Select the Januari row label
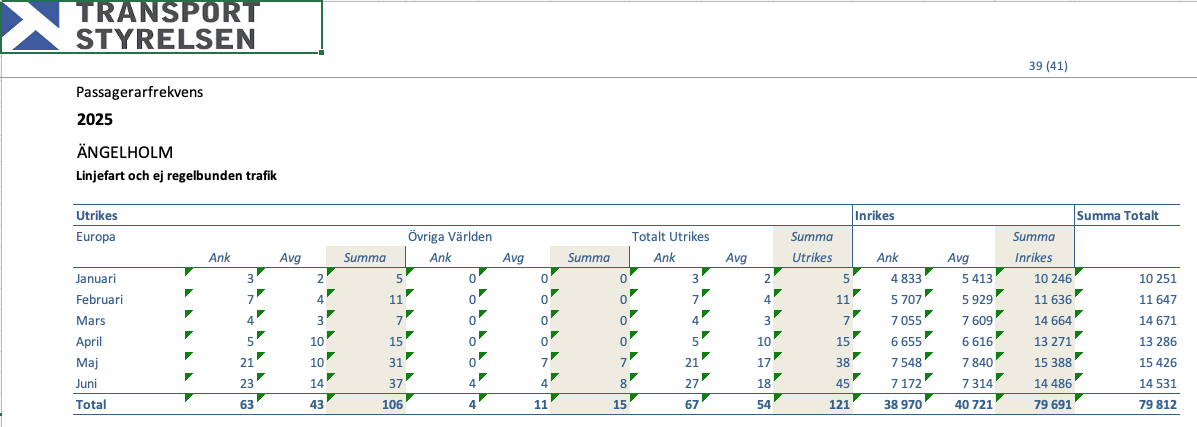The image size is (1197, 427). tap(97, 277)
